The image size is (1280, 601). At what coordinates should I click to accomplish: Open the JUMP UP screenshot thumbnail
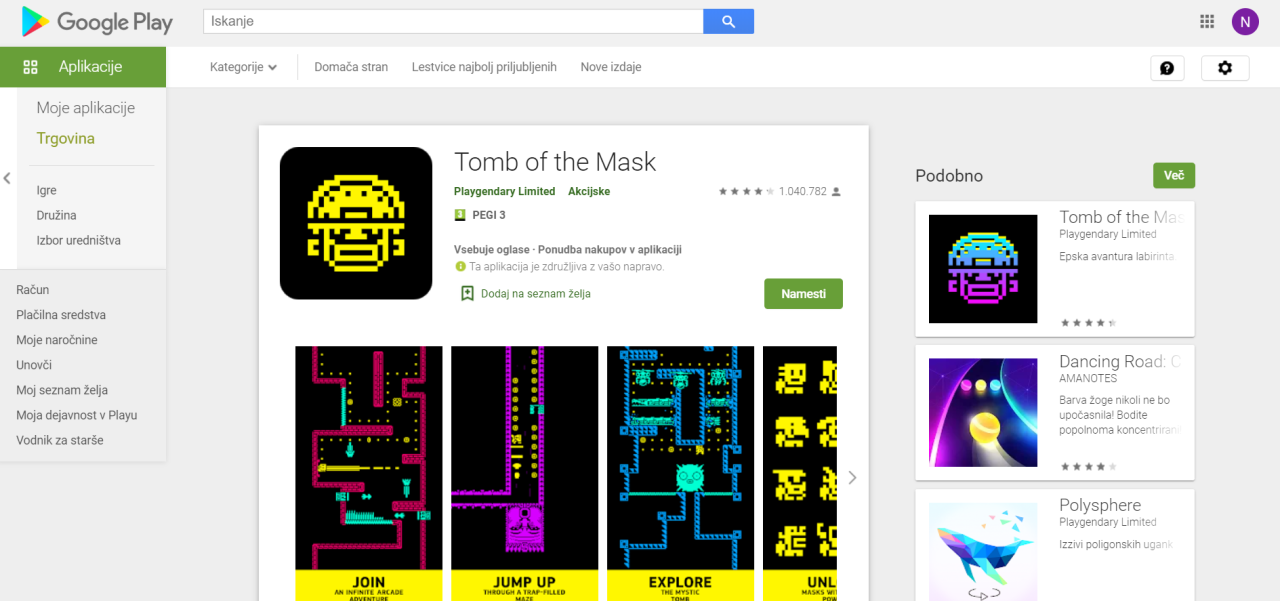click(524, 474)
